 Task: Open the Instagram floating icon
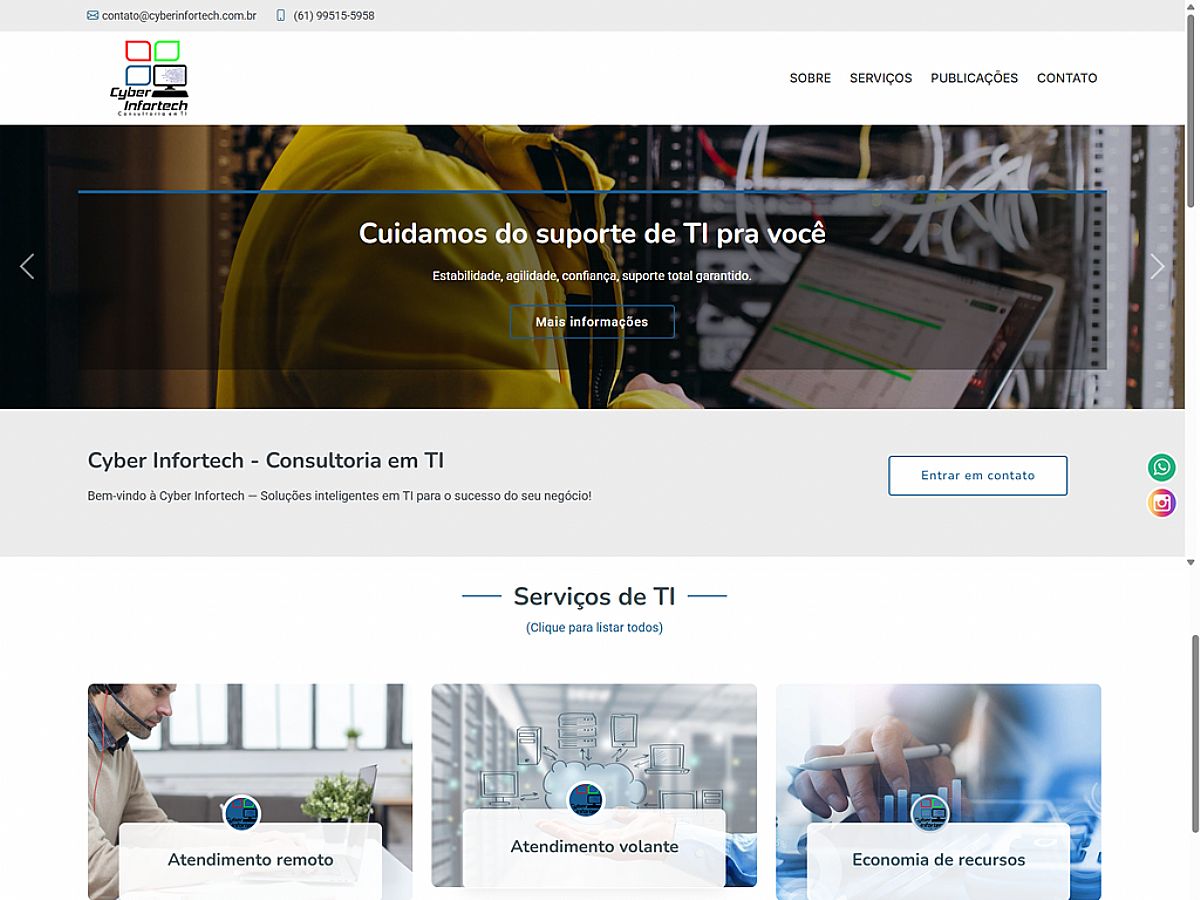[x=1162, y=503]
